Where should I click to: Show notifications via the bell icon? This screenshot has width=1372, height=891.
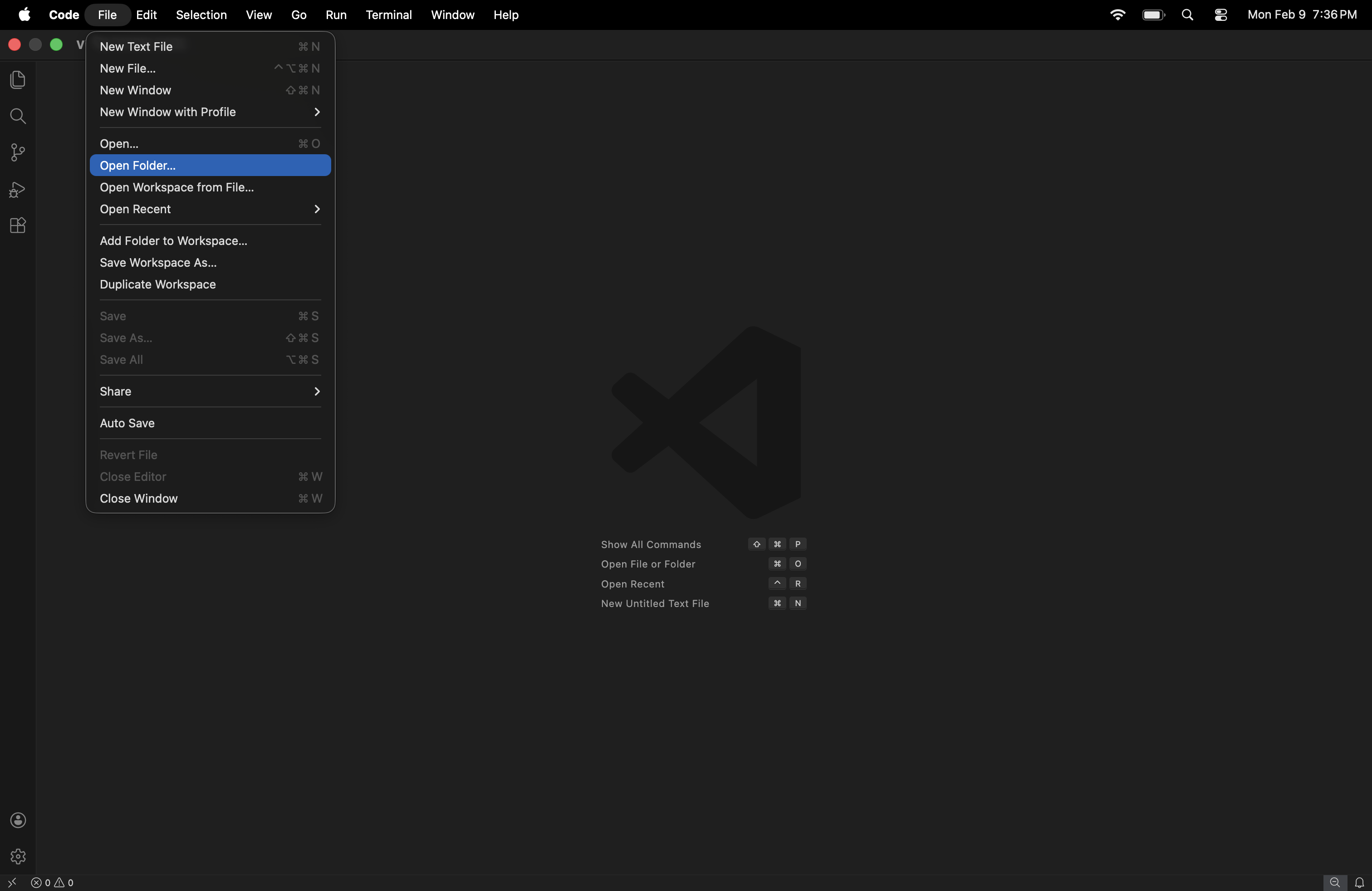[x=1361, y=882]
